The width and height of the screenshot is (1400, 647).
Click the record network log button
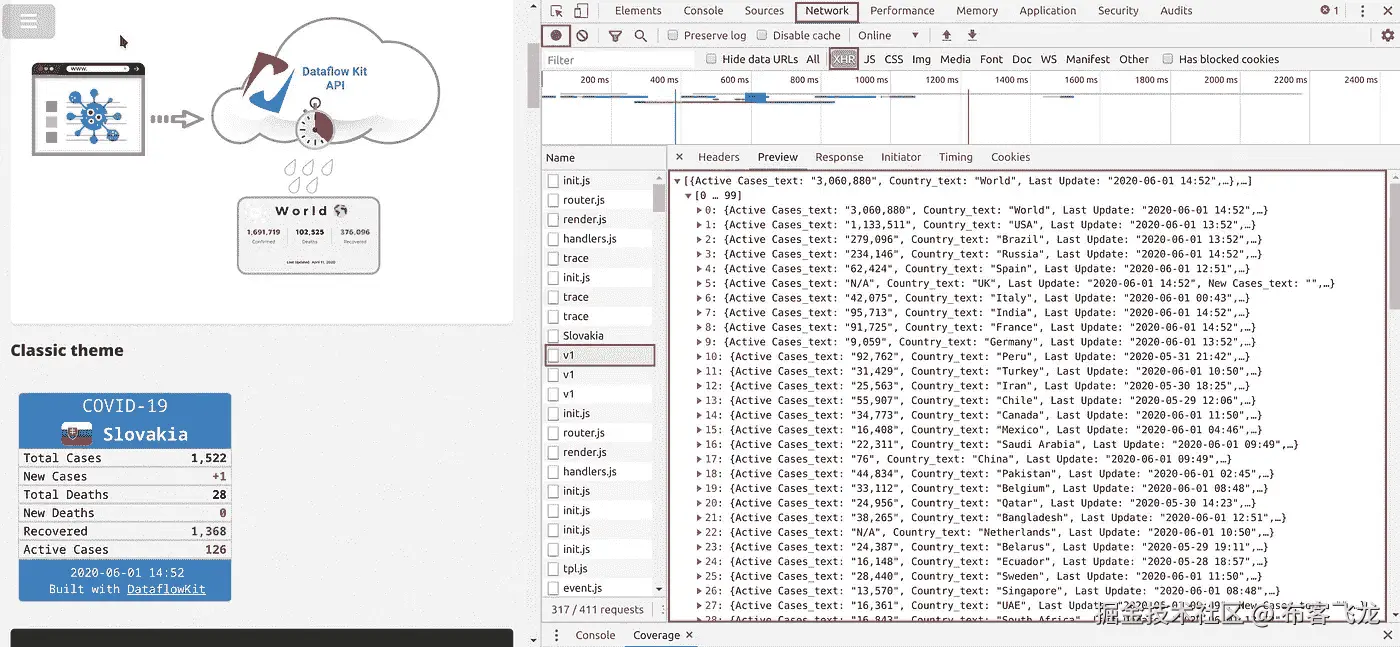coord(556,35)
